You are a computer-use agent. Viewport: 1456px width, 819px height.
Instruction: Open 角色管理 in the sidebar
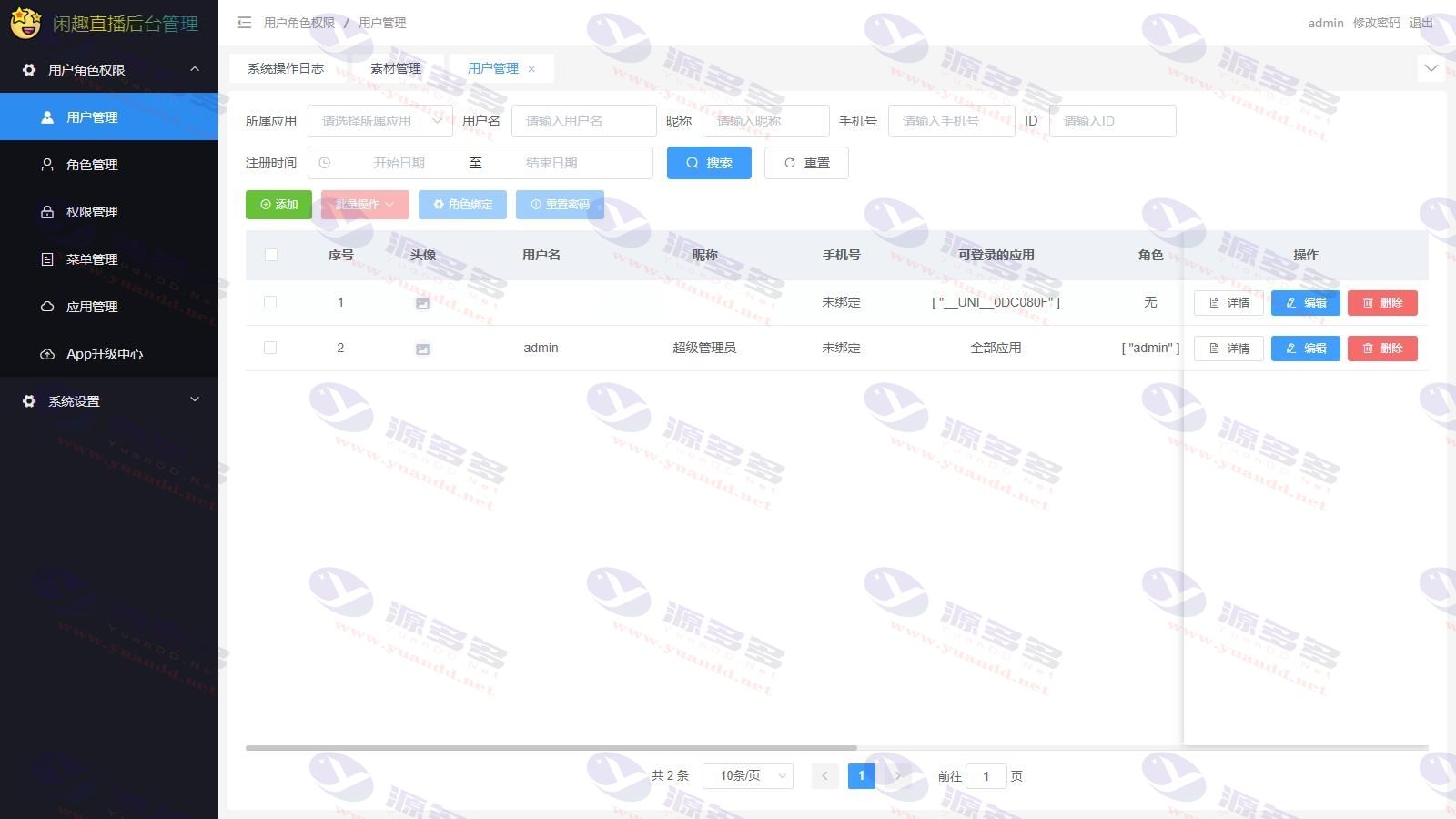tap(109, 165)
